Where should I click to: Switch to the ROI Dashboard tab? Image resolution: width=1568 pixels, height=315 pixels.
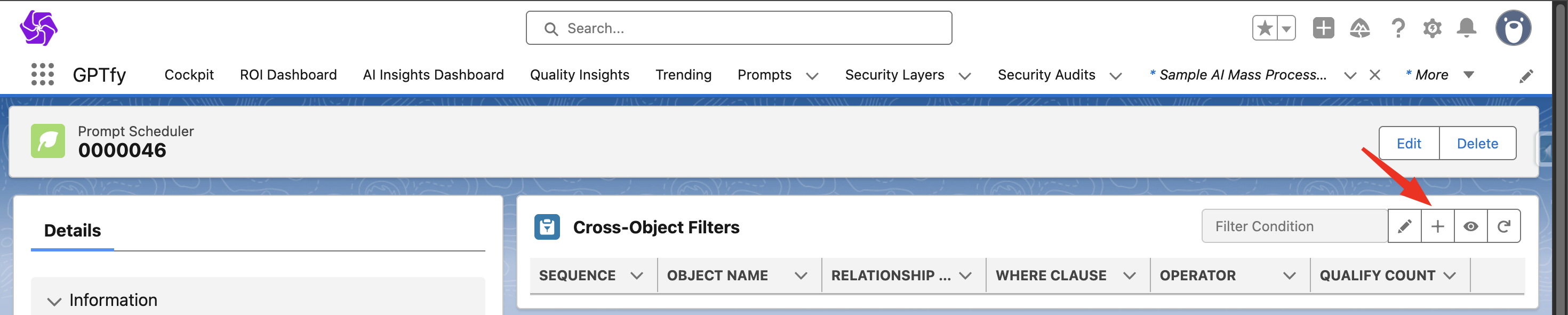(288, 75)
